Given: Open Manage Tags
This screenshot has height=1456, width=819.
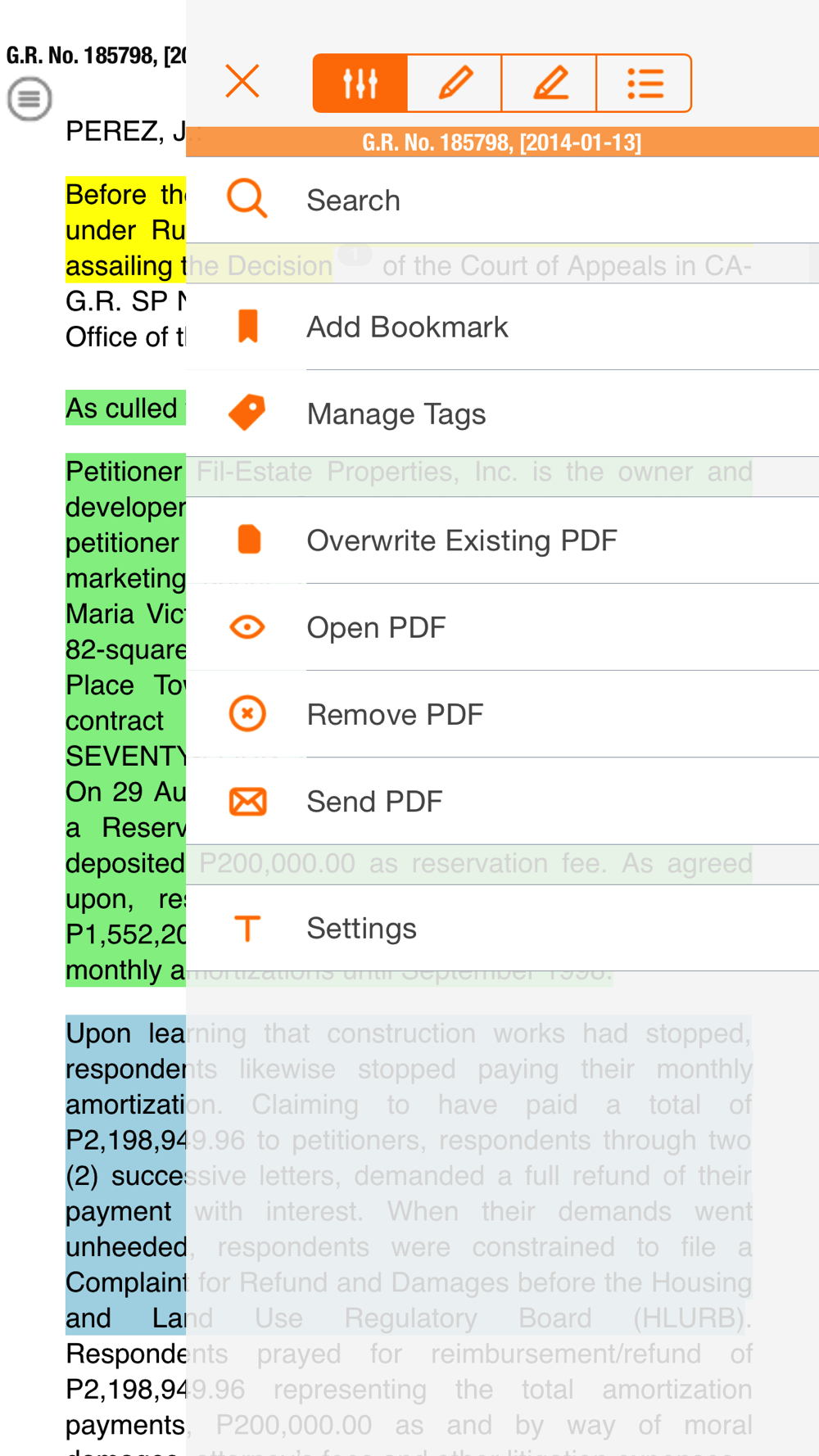Looking at the screenshot, I should pyautogui.click(x=396, y=414).
